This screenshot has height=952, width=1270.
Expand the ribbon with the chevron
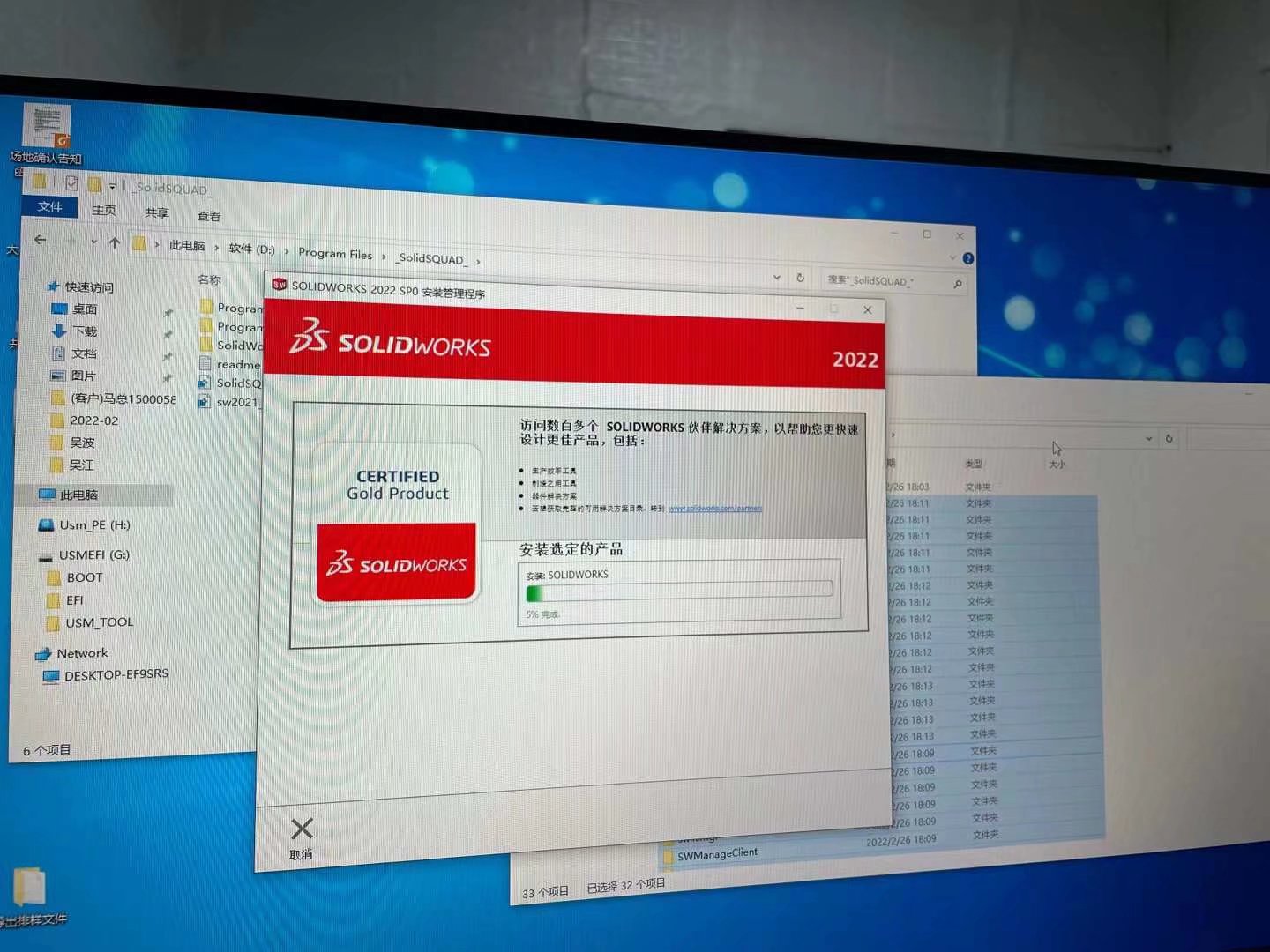[x=952, y=257]
